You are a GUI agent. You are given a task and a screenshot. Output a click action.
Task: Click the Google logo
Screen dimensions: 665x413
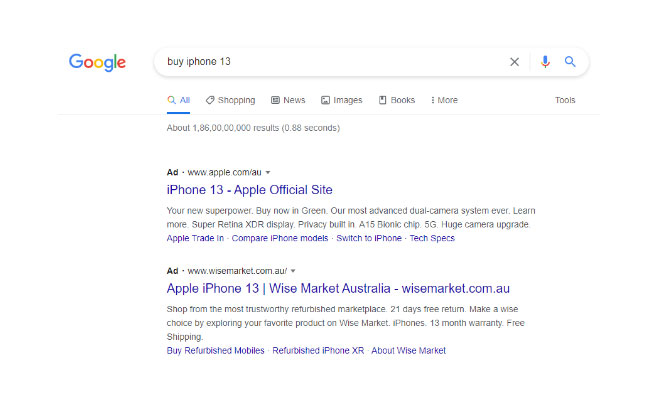(97, 62)
